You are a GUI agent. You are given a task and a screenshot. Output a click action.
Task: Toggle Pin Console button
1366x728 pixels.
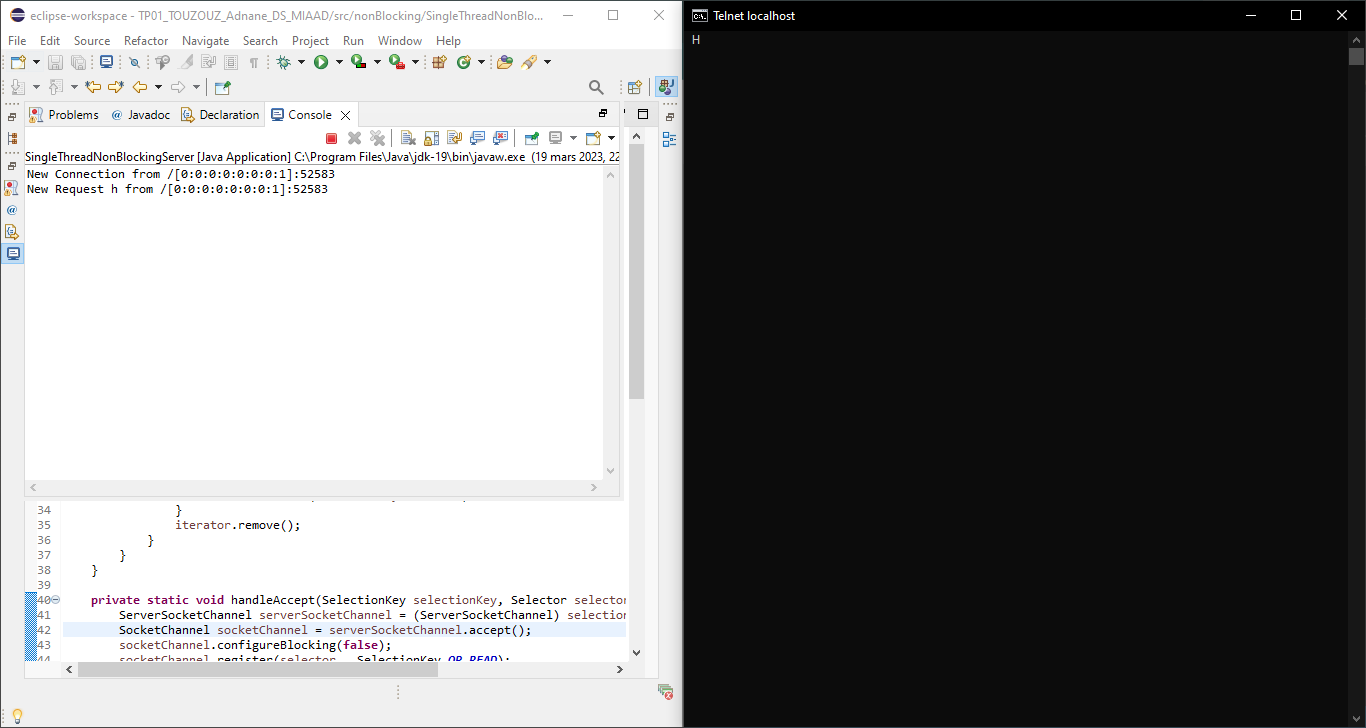click(x=532, y=138)
